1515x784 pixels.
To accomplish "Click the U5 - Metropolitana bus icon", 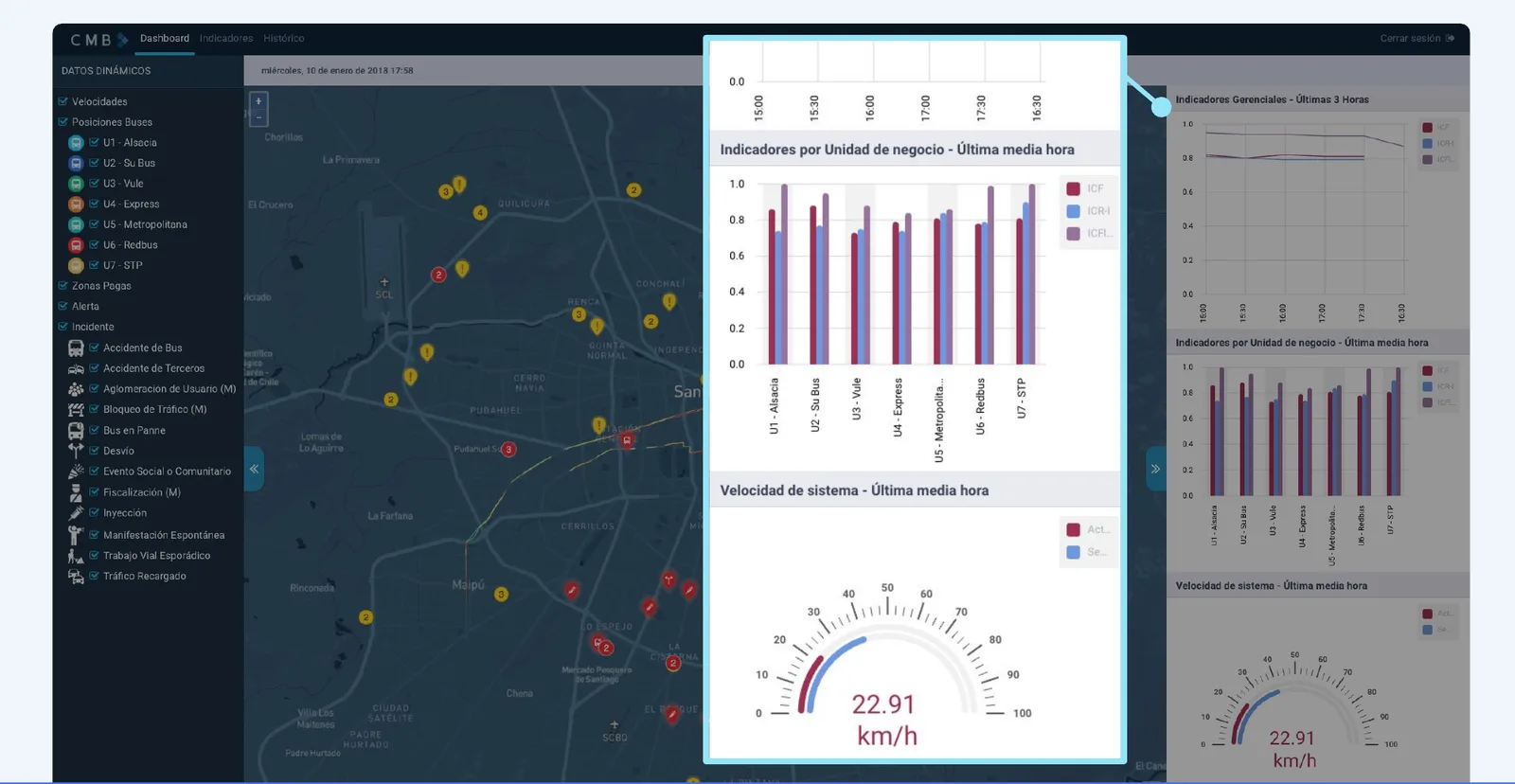I will click(76, 224).
